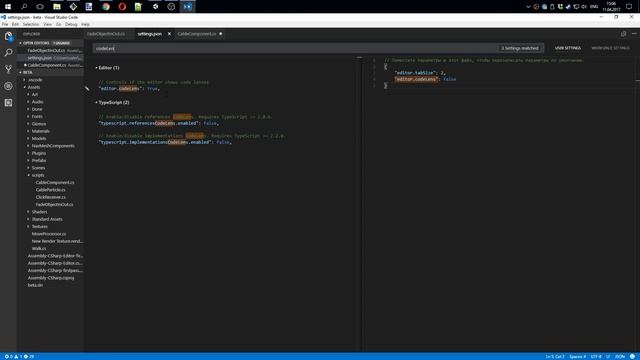
Task: Open the Extensions view in activity bar
Action: 8,103
